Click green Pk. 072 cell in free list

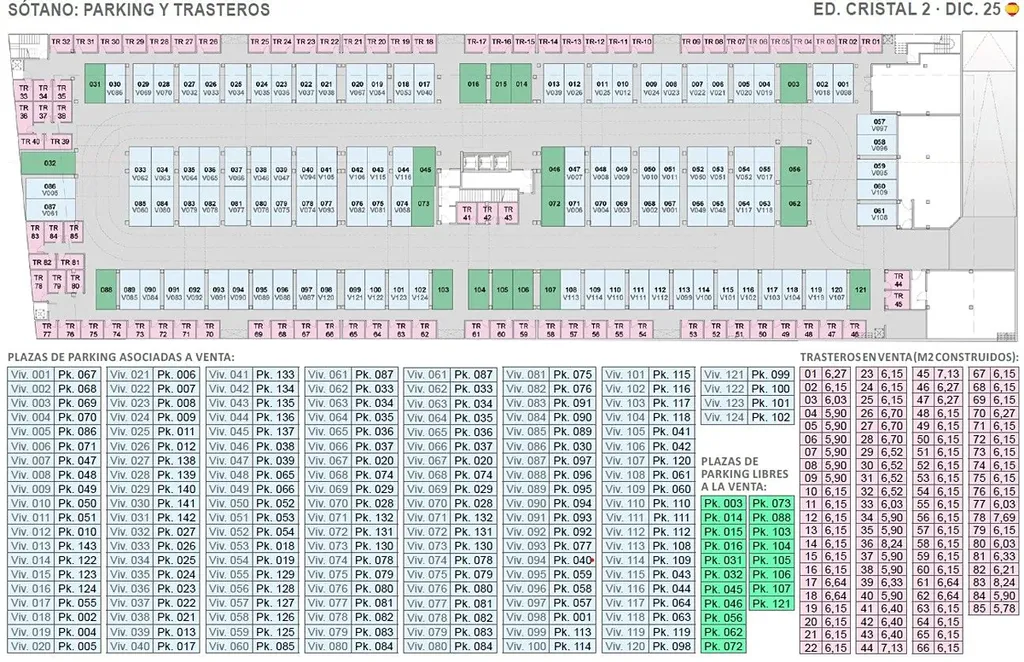tap(723, 647)
